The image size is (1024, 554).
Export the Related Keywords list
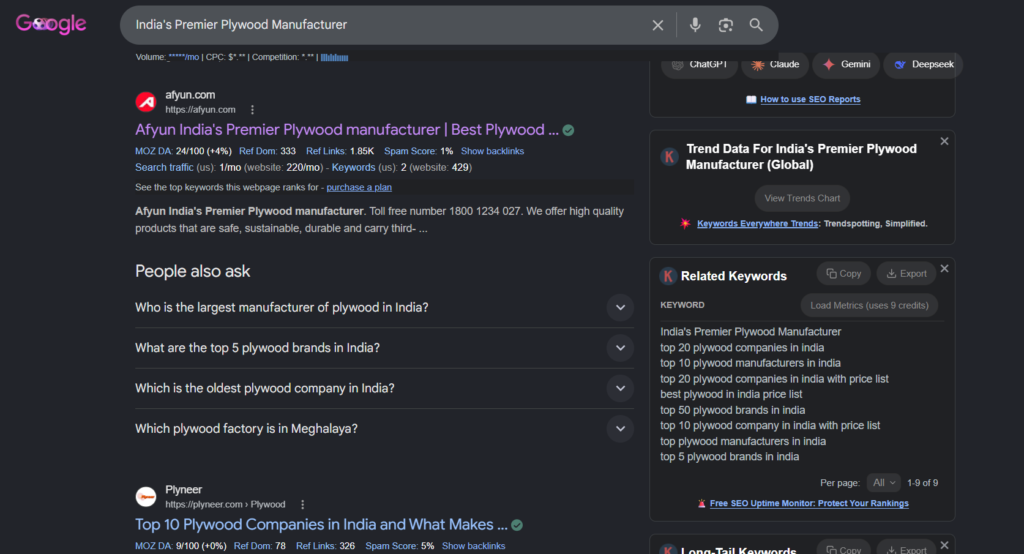click(906, 274)
